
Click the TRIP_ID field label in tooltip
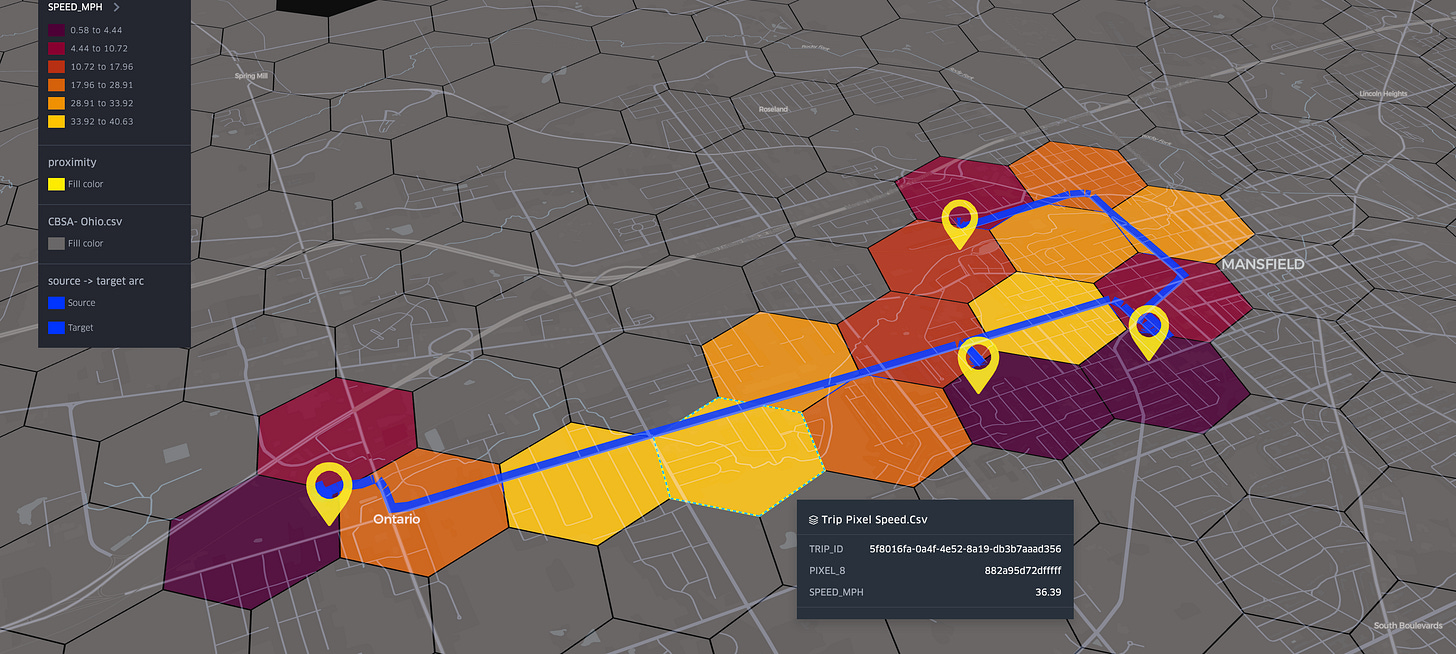tap(826, 549)
